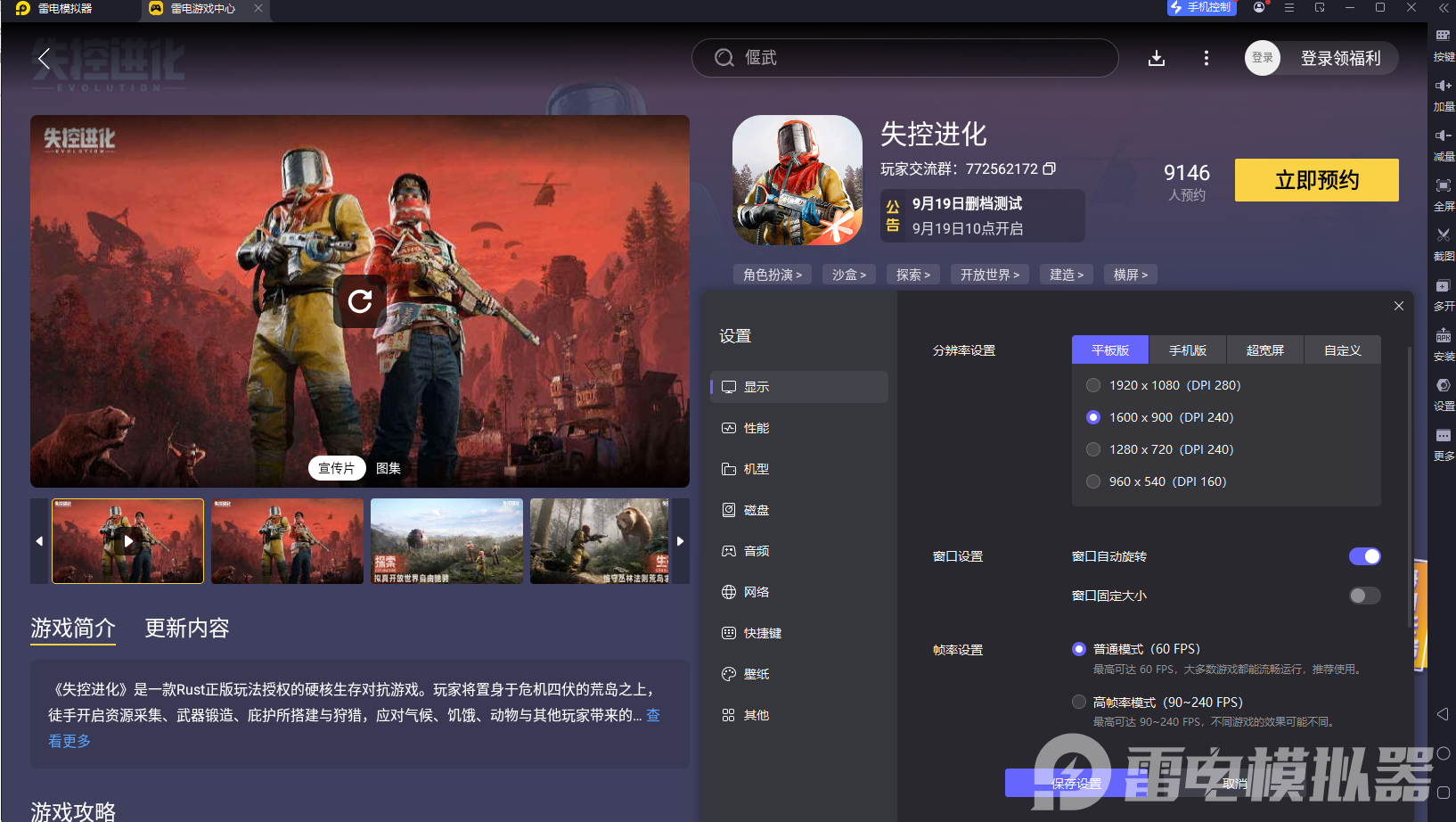Image resolution: width=1456 pixels, height=822 pixels.
Task: Enter fullscreen with the 全屏 icon
Action: tap(1444, 193)
